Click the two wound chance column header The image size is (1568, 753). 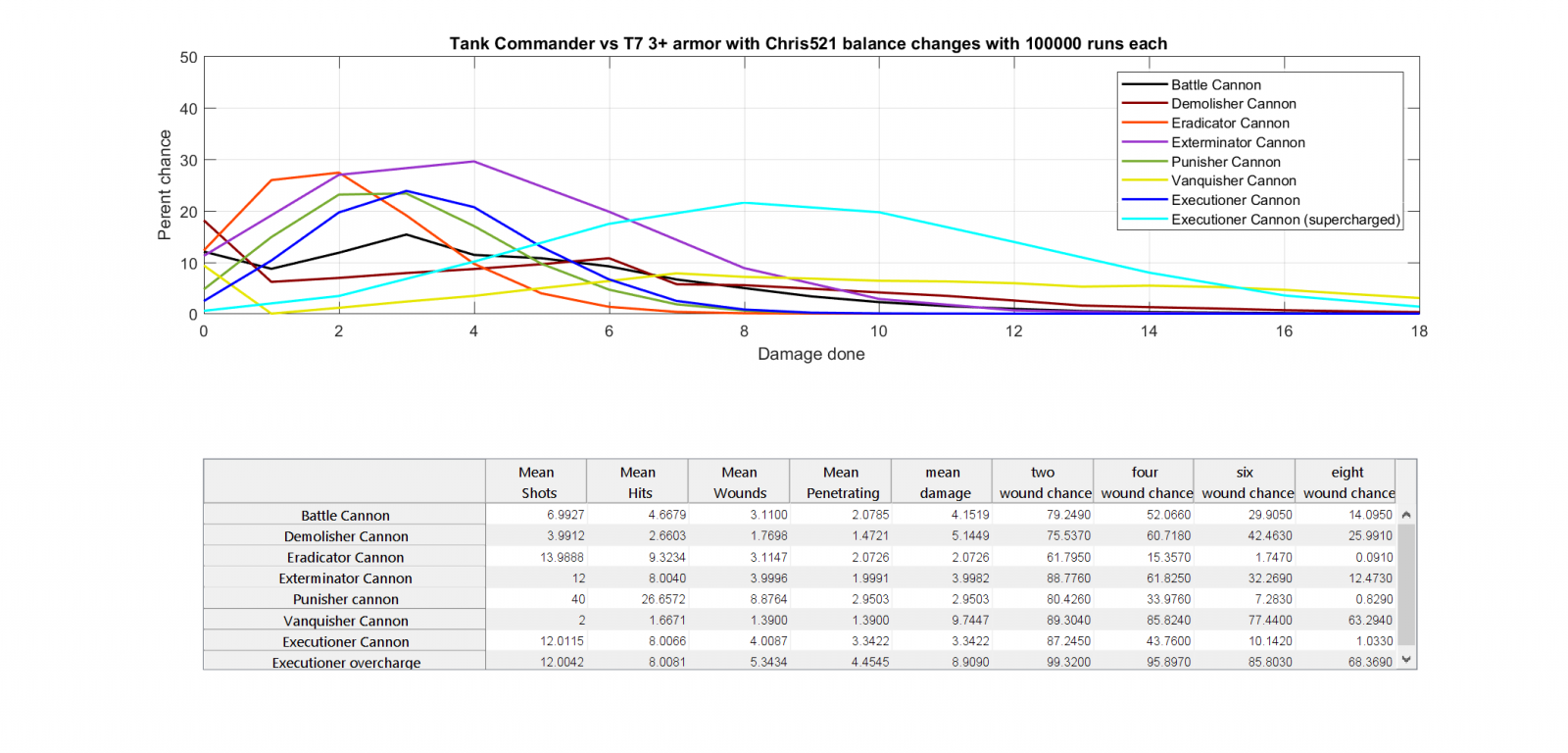point(1044,482)
